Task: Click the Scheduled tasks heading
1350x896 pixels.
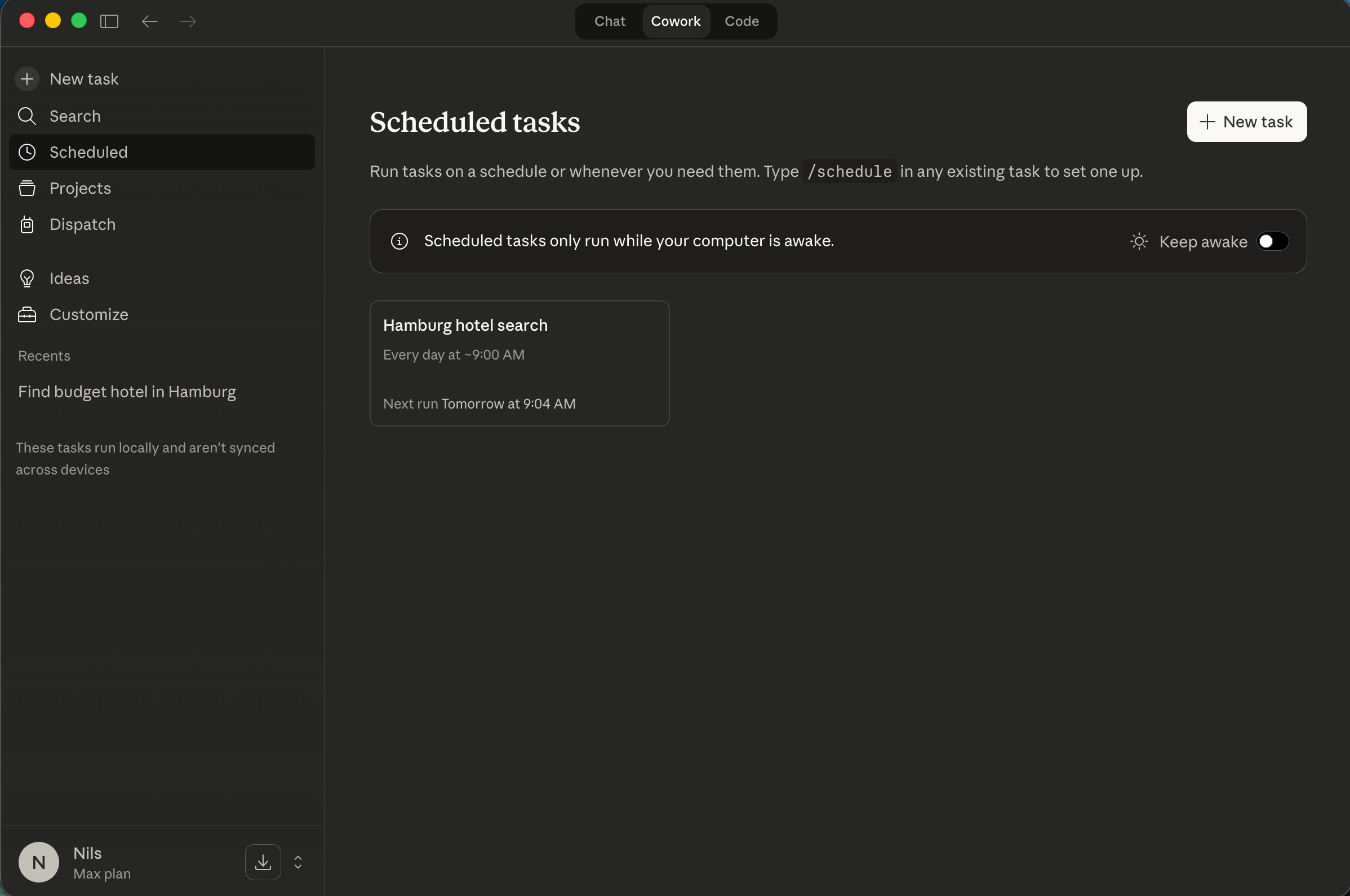Action: 475,122
